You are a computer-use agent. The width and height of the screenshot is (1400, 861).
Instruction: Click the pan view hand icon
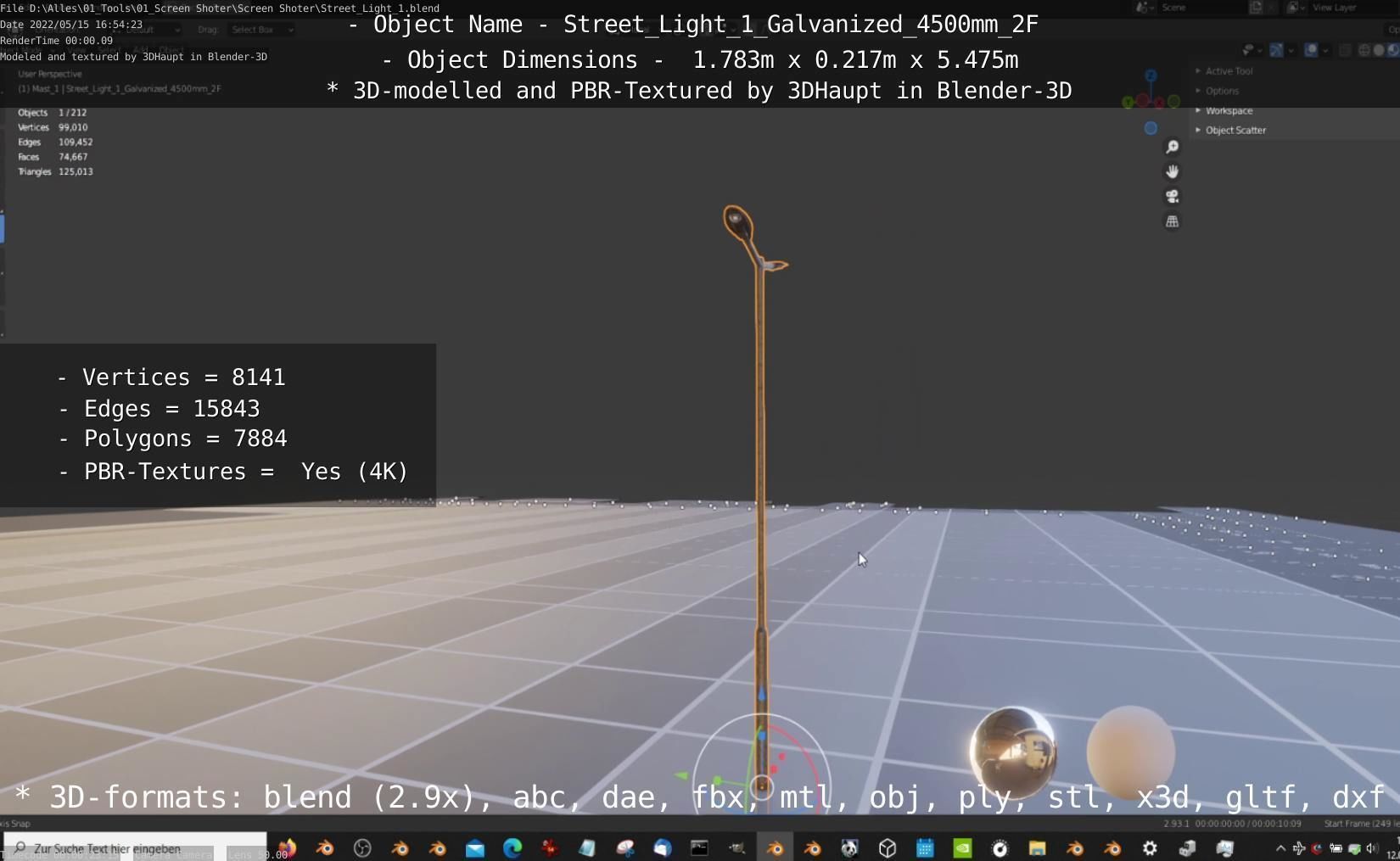click(x=1172, y=172)
